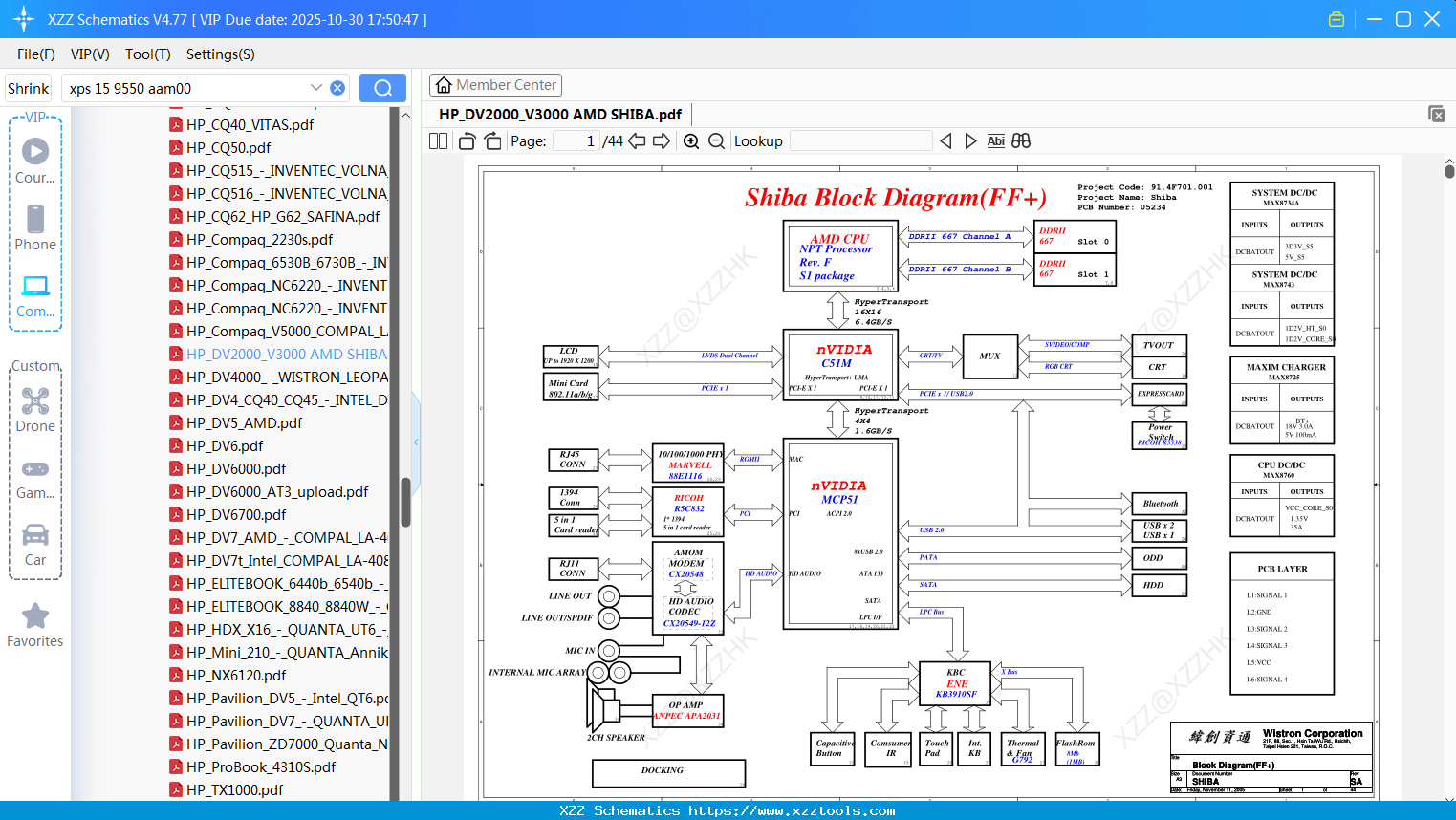
Task: Go to next page arrow
Action: coord(662,140)
